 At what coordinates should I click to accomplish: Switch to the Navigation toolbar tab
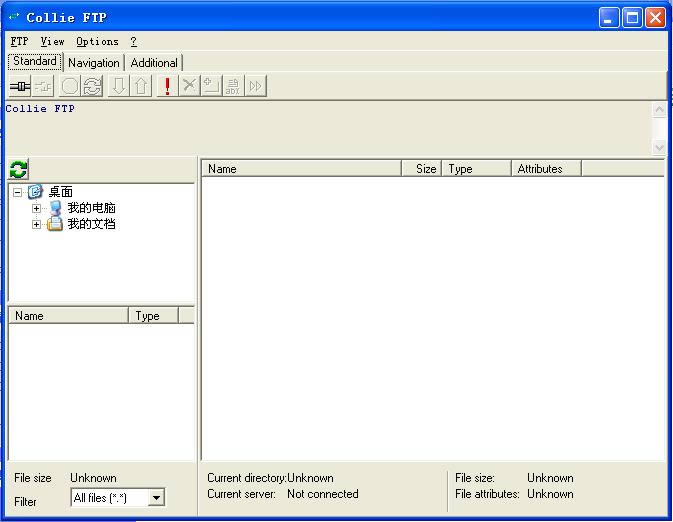tap(94, 63)
